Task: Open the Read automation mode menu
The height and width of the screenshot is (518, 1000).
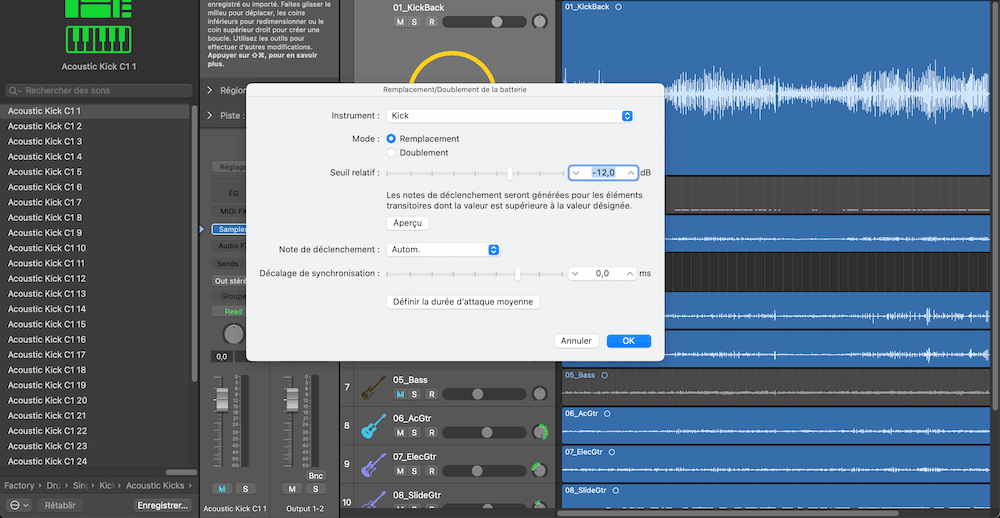Action: coord(229,311)
